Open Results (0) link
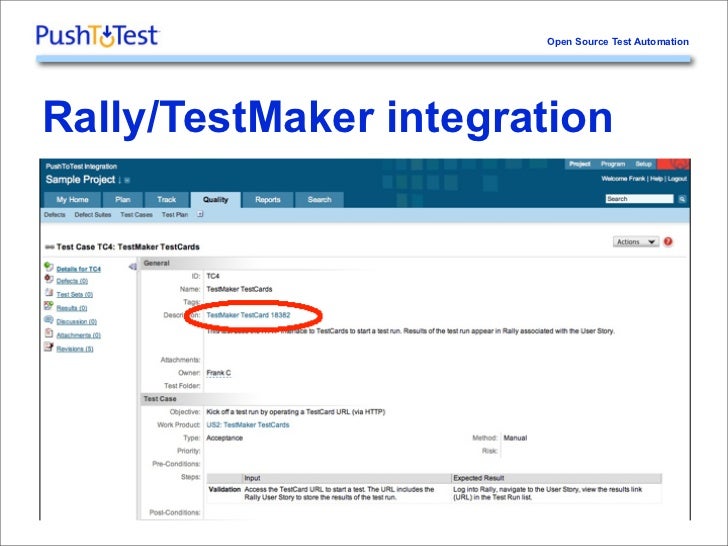This screenshot has height=546, width=728. pyautogui.click(x=72, y=308)
